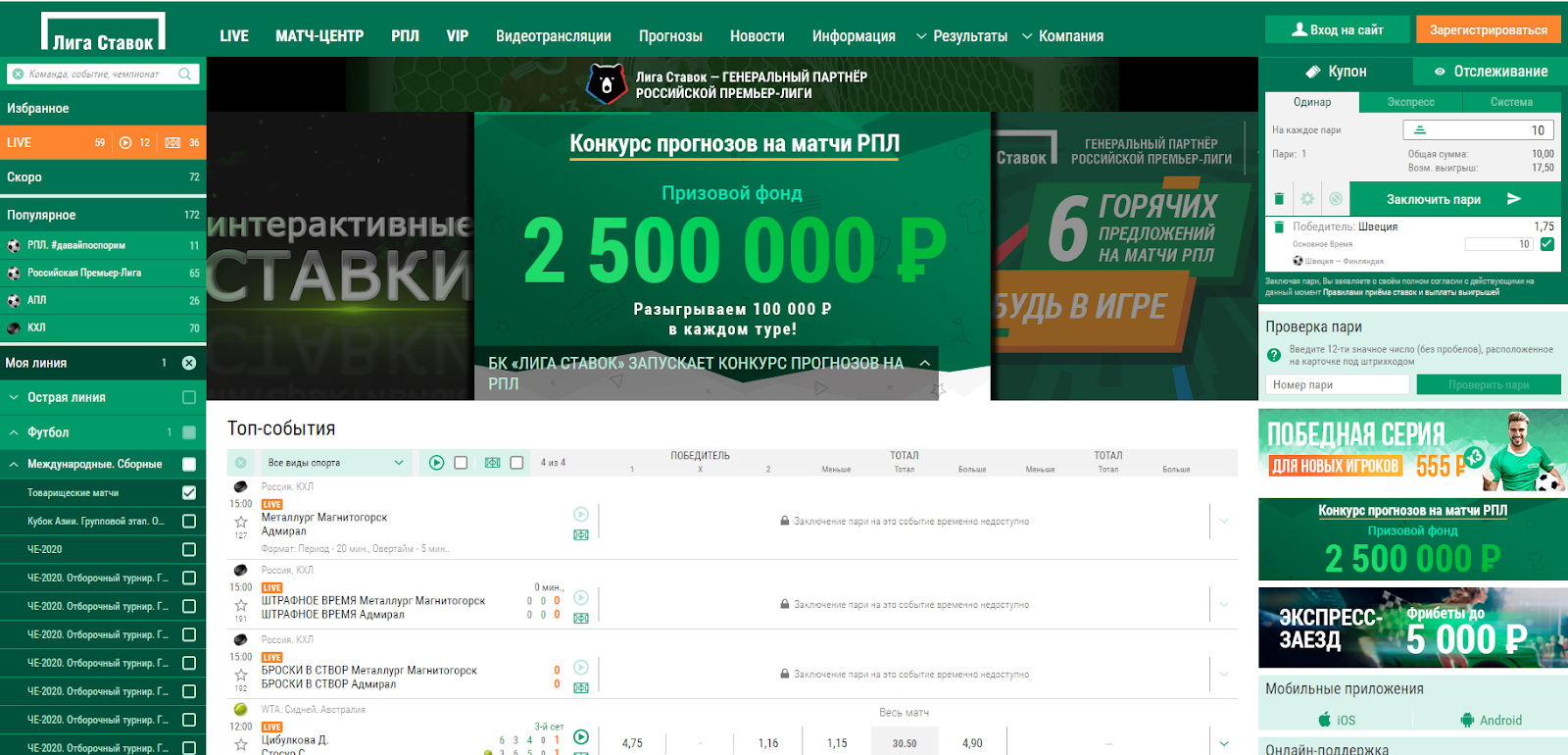
Task: Go to the Прогнозы page
Action: click(x=670, y=36)
